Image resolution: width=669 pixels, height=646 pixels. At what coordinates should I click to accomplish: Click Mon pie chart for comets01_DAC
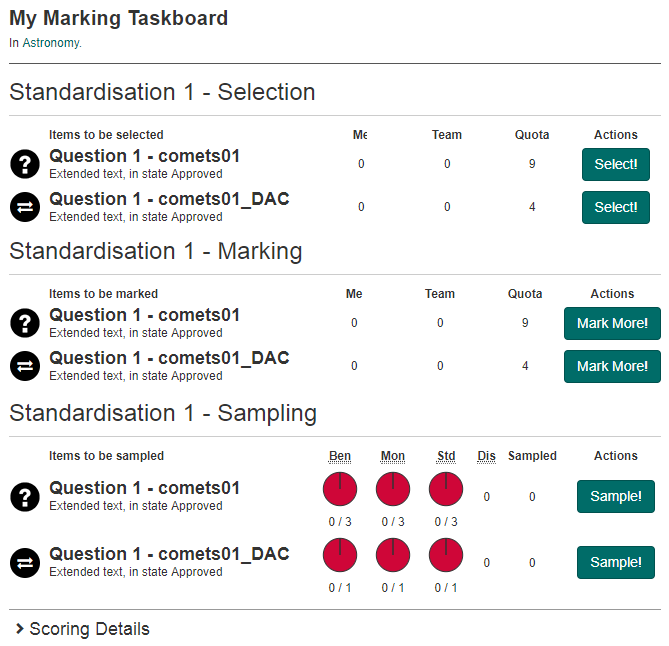(x=393, y=556)
